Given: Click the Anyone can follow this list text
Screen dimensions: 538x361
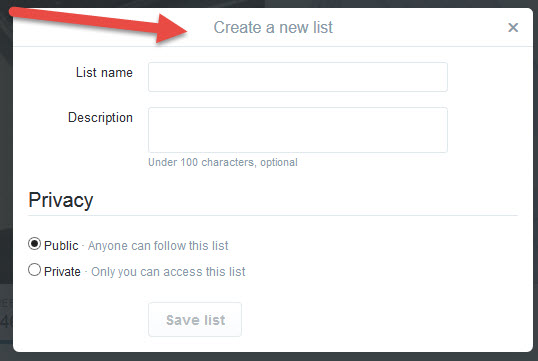Looking at the screenshot, I should pos(158,246).
